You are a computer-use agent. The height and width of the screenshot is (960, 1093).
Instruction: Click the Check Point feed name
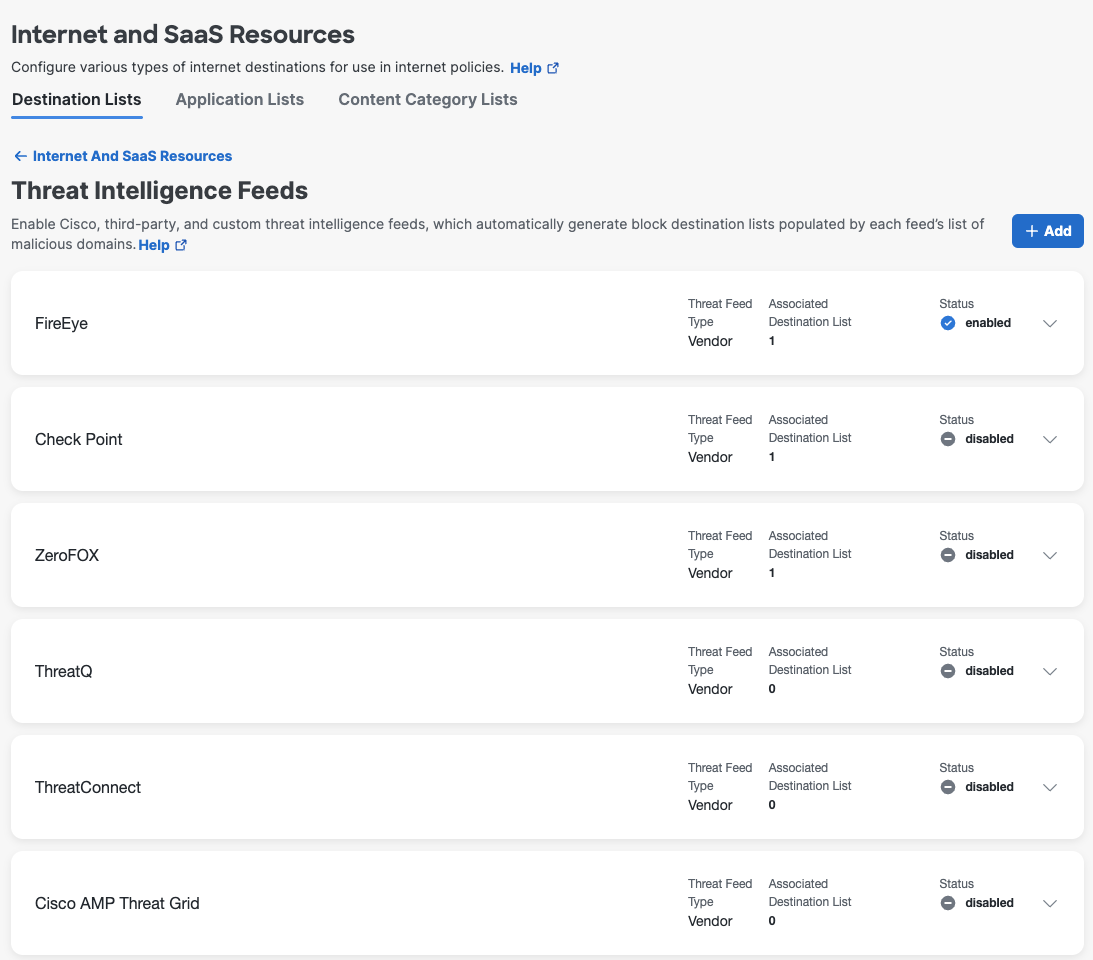79,439
